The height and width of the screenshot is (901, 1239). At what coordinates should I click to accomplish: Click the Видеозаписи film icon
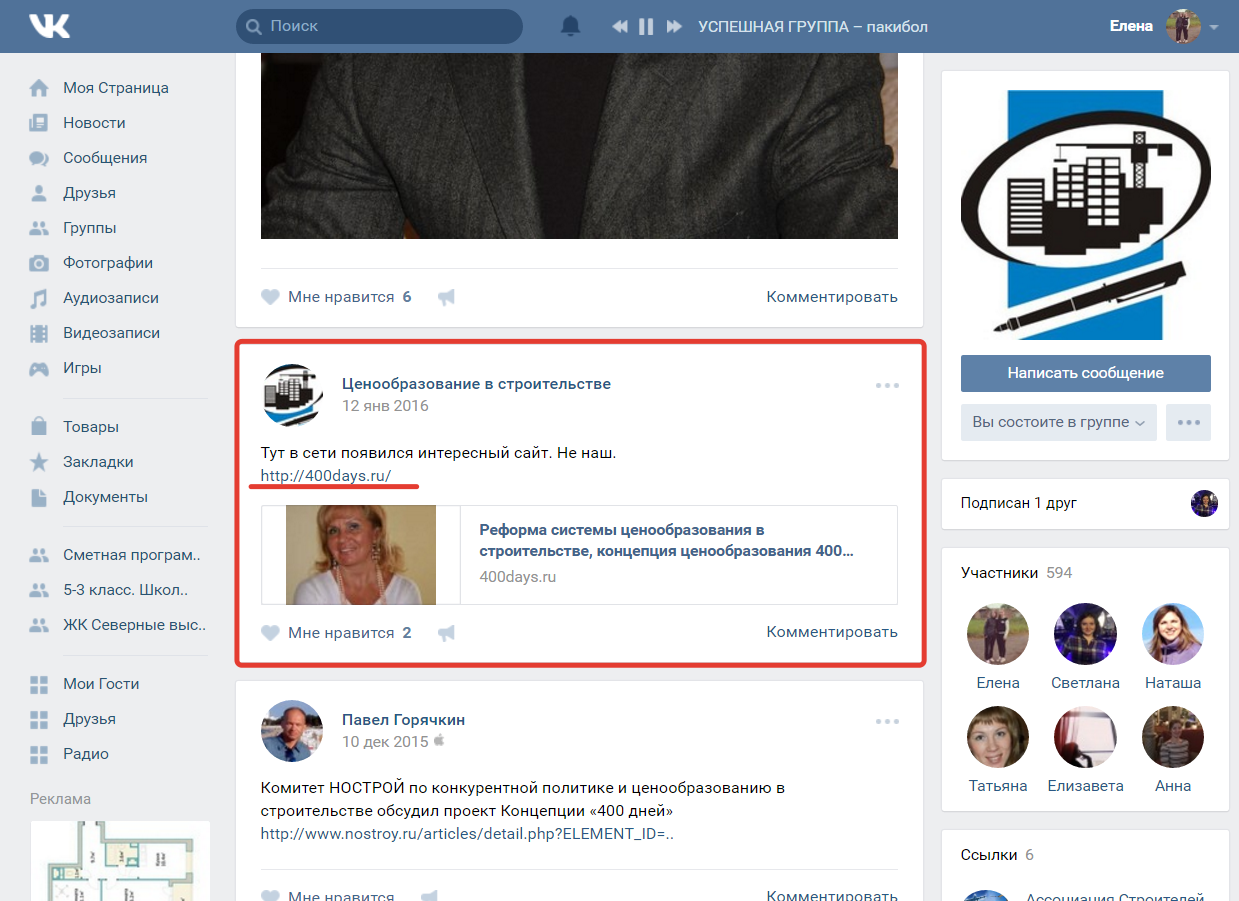pos(39,333)
